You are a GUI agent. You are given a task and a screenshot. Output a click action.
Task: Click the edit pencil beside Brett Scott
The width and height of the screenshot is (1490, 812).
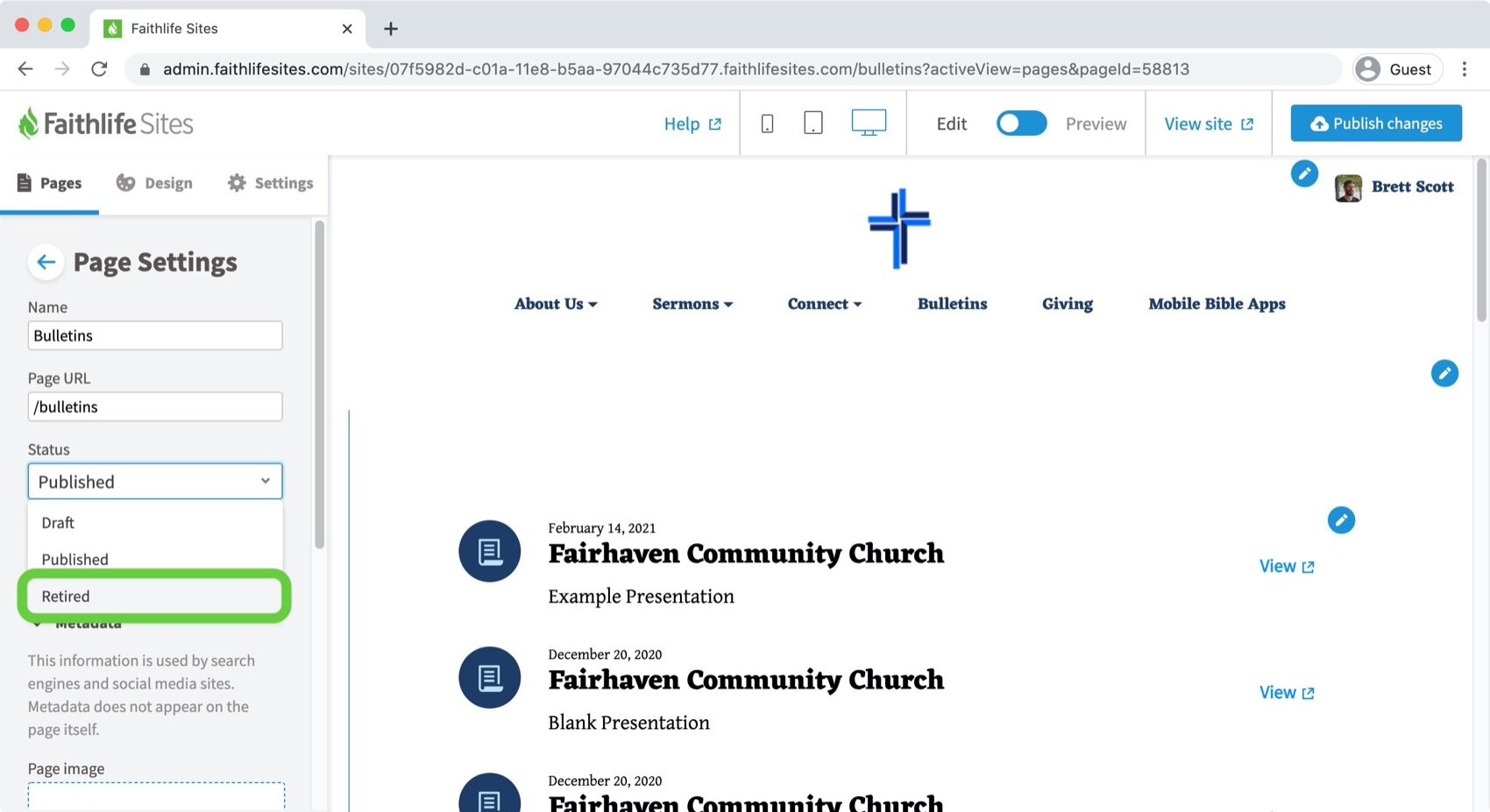(x=1304, y=173)
